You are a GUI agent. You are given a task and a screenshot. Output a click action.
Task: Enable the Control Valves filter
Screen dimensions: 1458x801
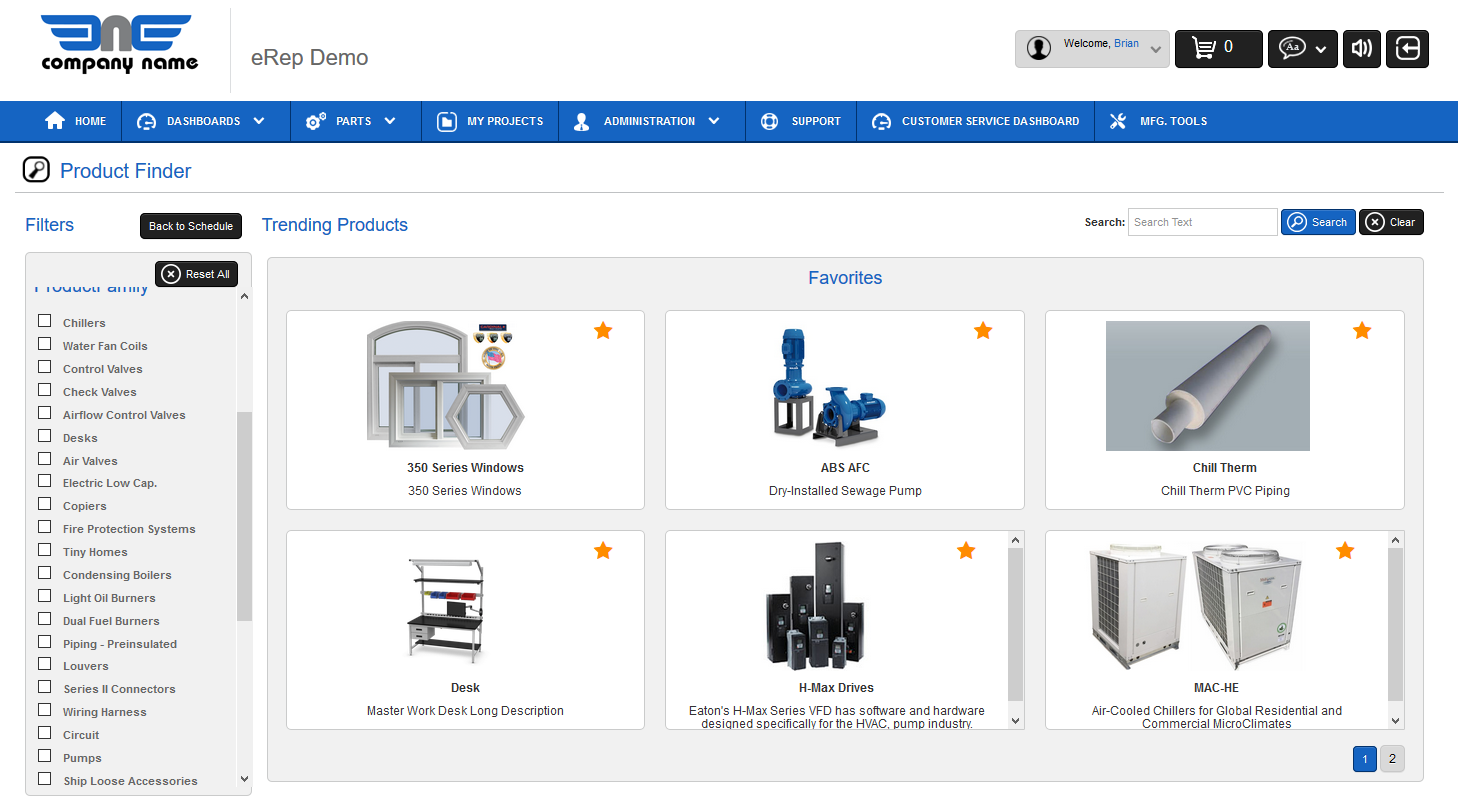pos(45,367)
